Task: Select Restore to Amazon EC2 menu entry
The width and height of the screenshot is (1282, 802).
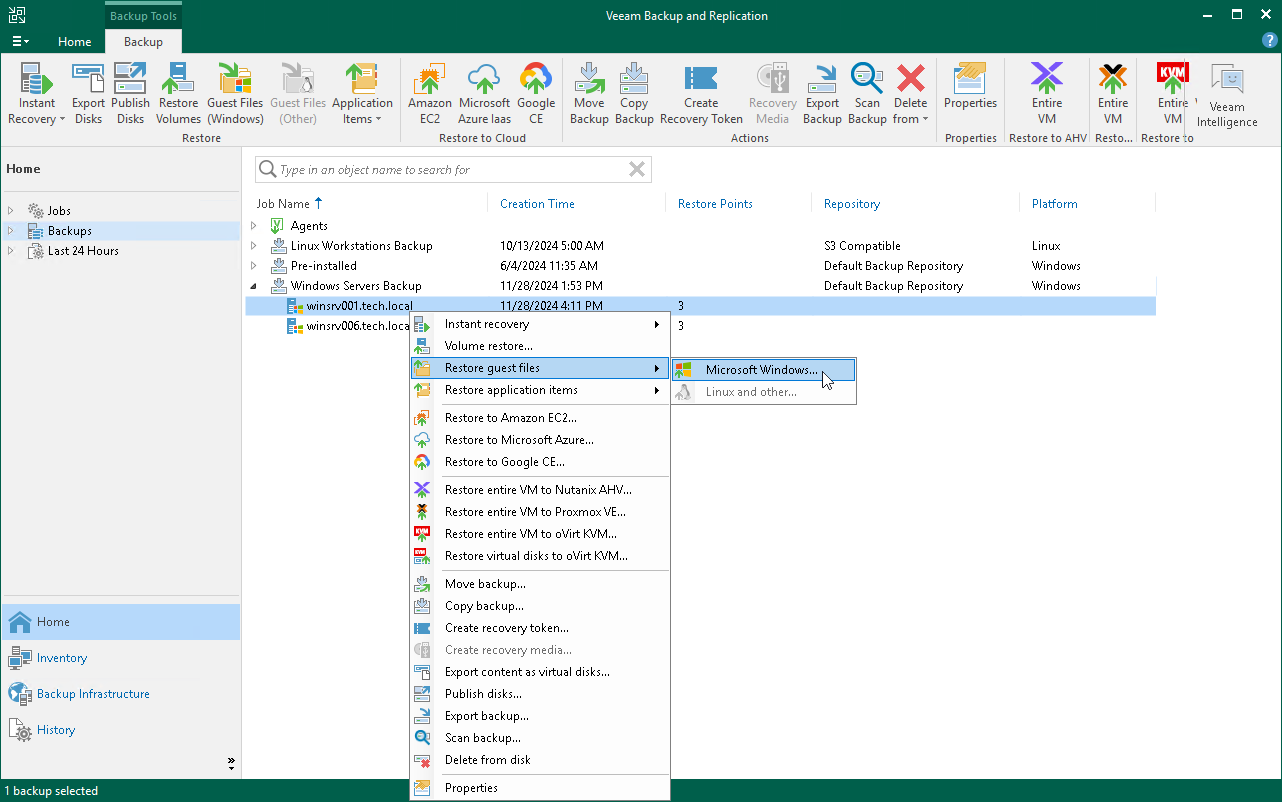Action: (x=510, y=418)
